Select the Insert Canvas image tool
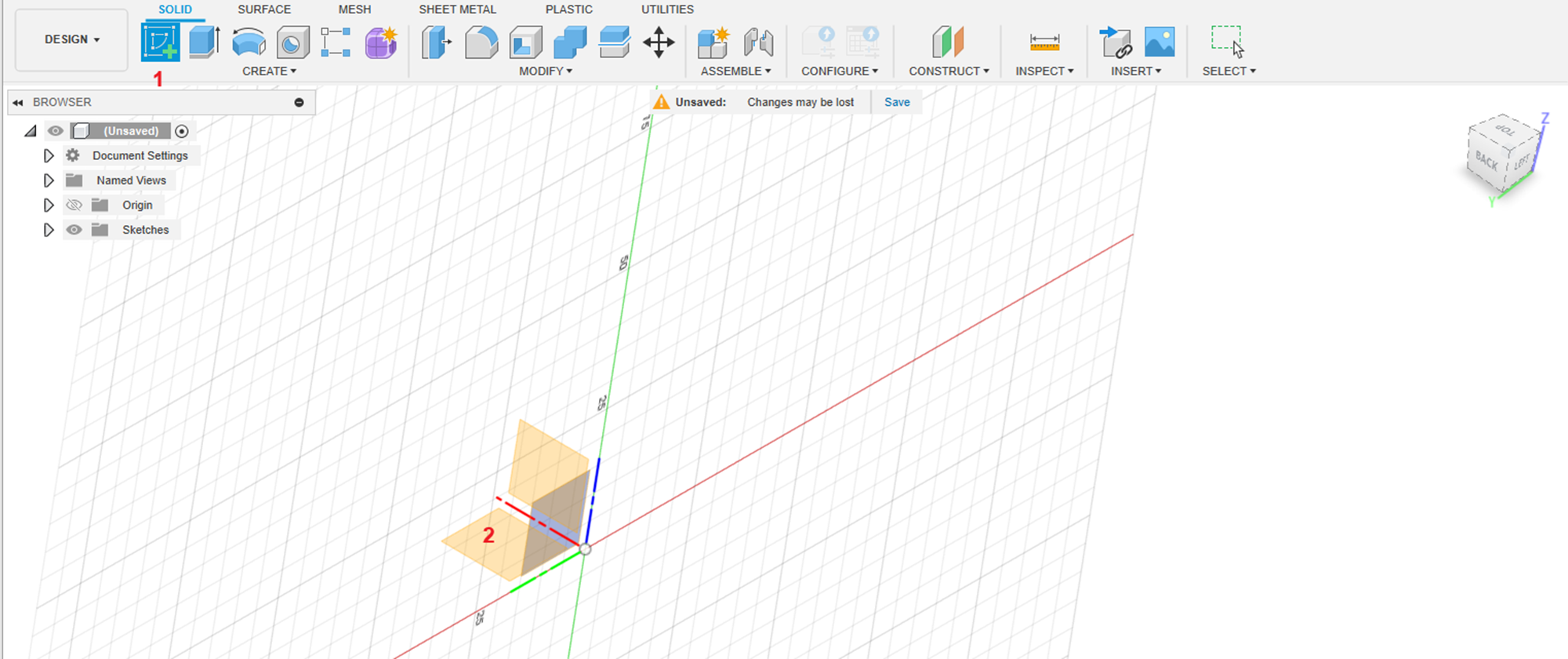This screenshot has width=1568, height=659. (x=1160, y=42)
